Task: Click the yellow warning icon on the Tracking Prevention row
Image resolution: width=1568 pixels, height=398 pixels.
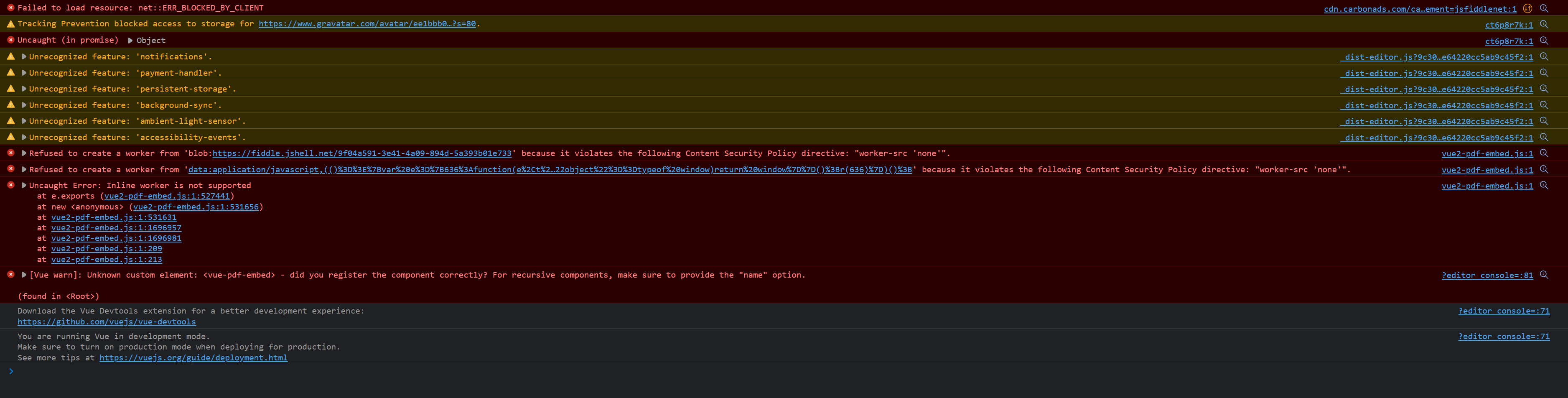Action: [x=10, y=24]
